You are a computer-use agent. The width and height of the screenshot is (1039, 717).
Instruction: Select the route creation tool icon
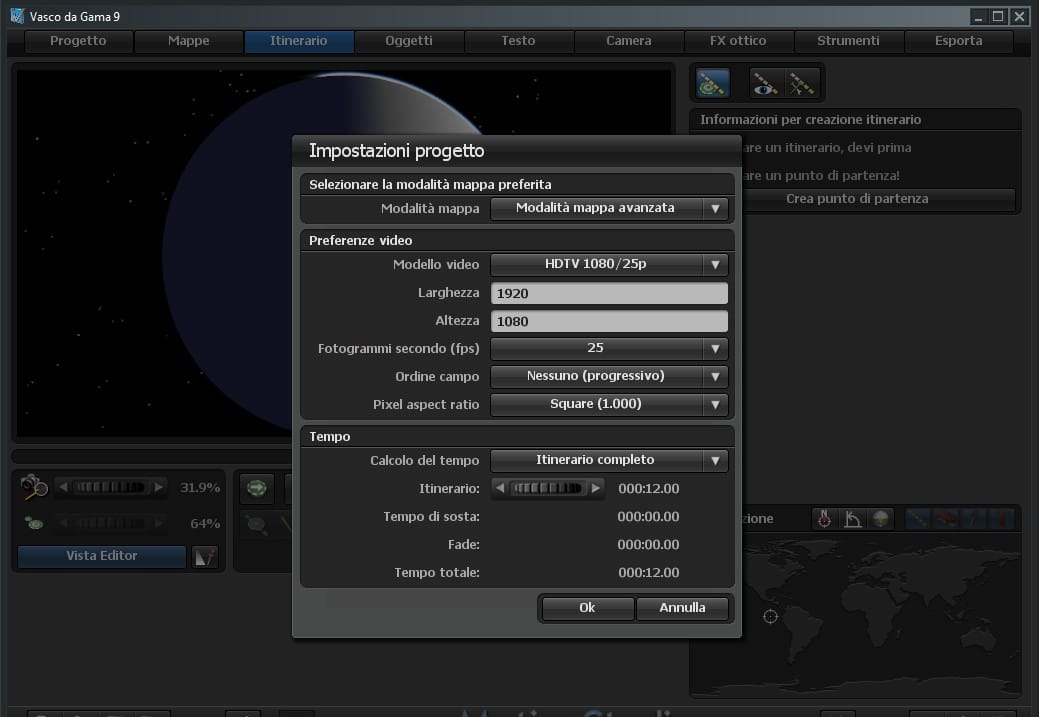713,83
